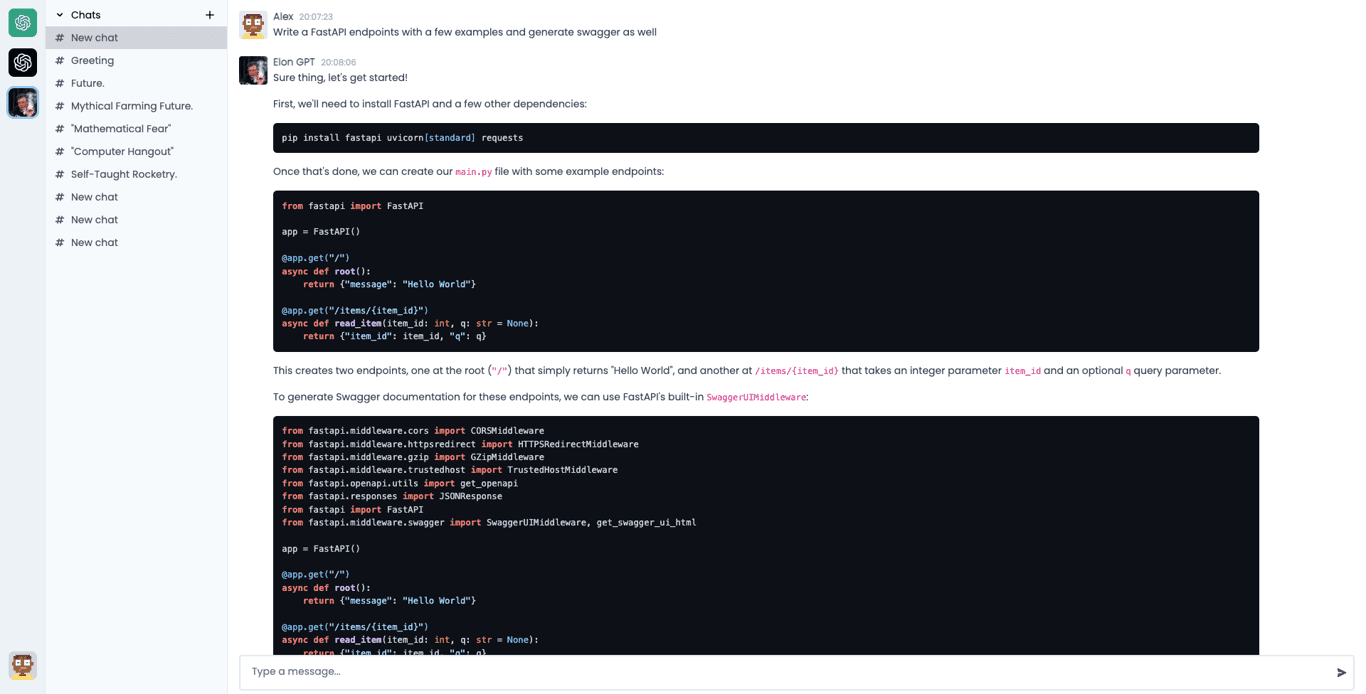Click Elon GPT's profile picture next to his reply
Screen dimensions: 1366x694
click(252, 70)
